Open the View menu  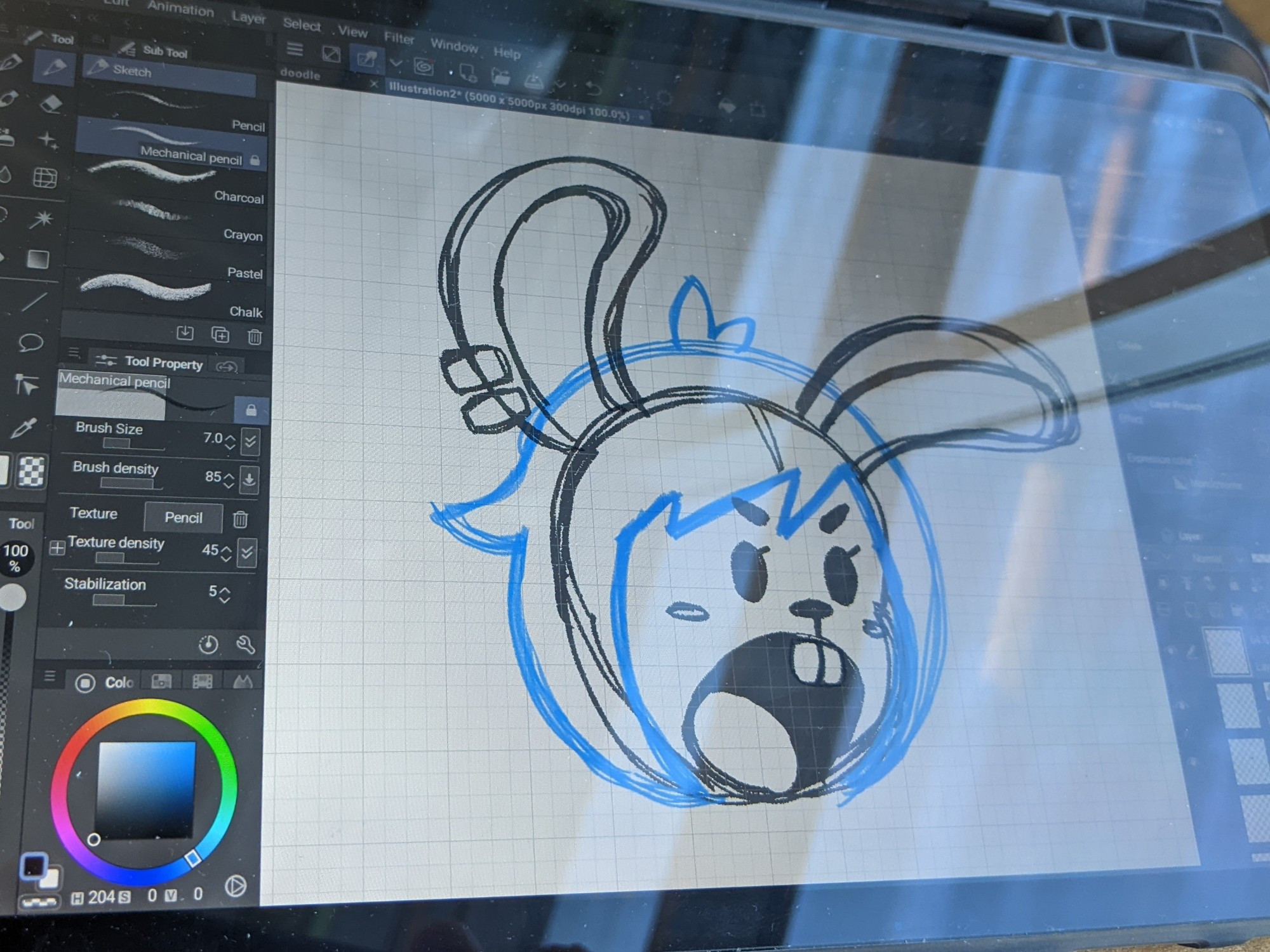coord(352,31)
